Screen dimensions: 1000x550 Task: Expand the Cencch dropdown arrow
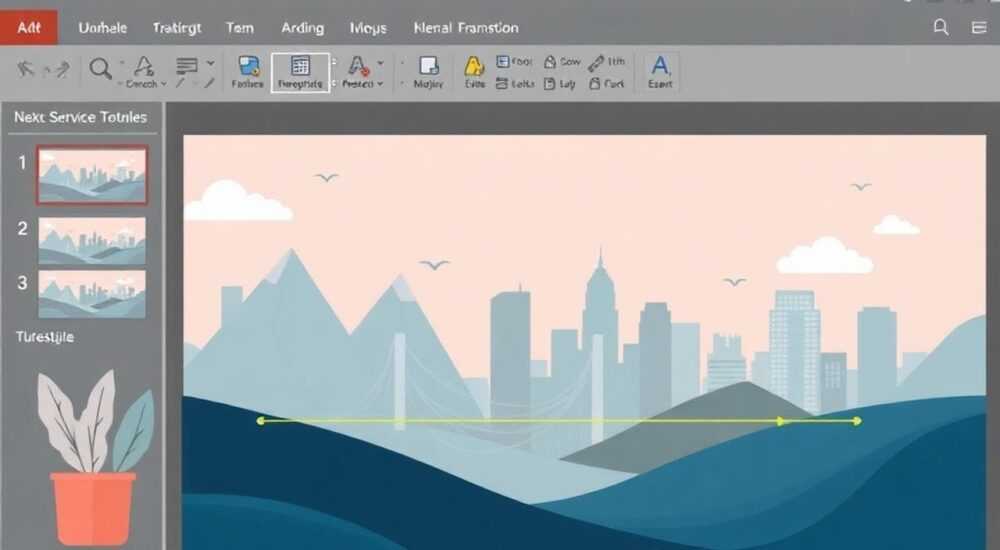click(164, 84)
